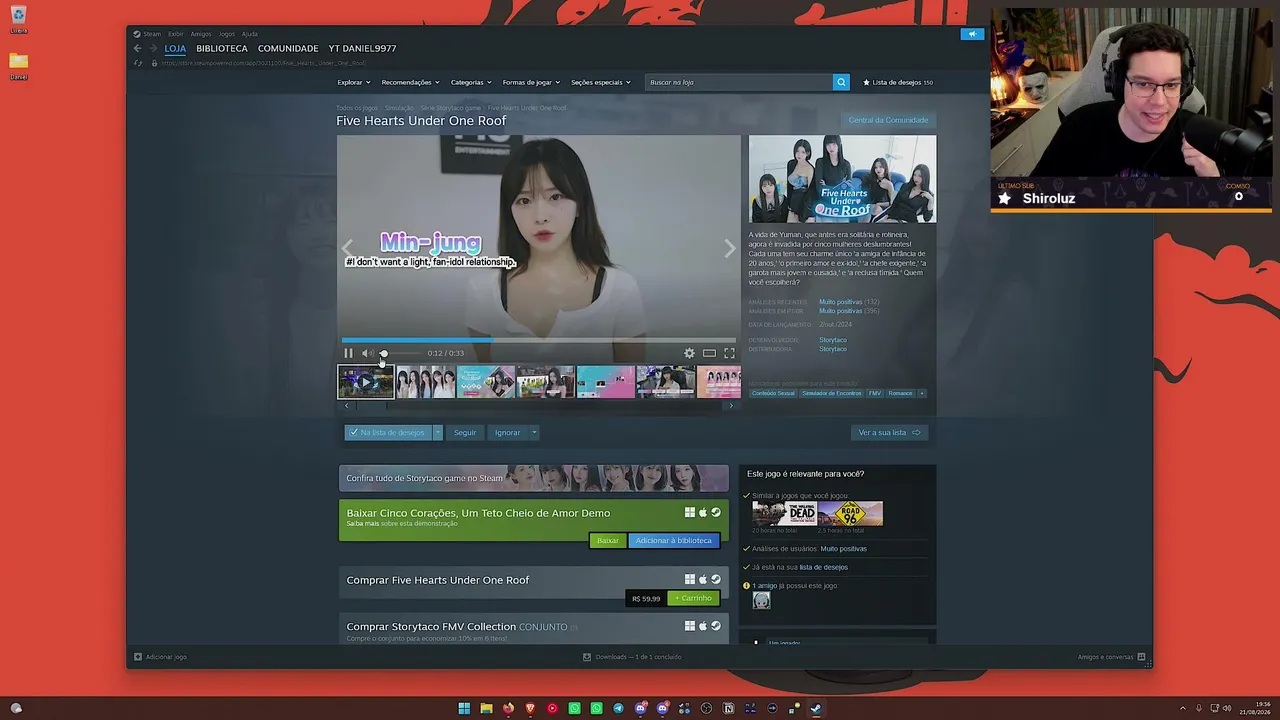Show next media with right arrow
This screenshot has height=720, width=1280.
point(730,248)
